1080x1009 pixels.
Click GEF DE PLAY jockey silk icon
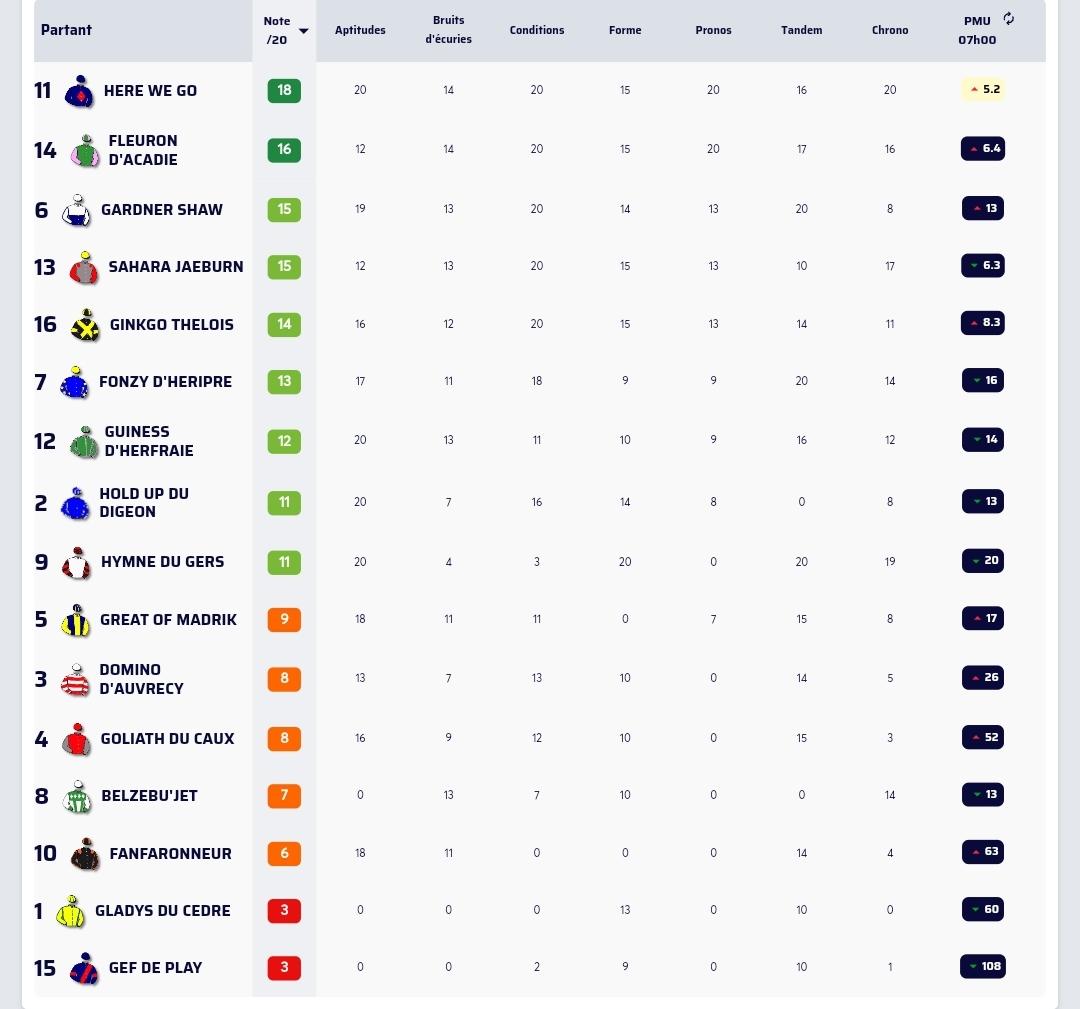pos(84,968)
